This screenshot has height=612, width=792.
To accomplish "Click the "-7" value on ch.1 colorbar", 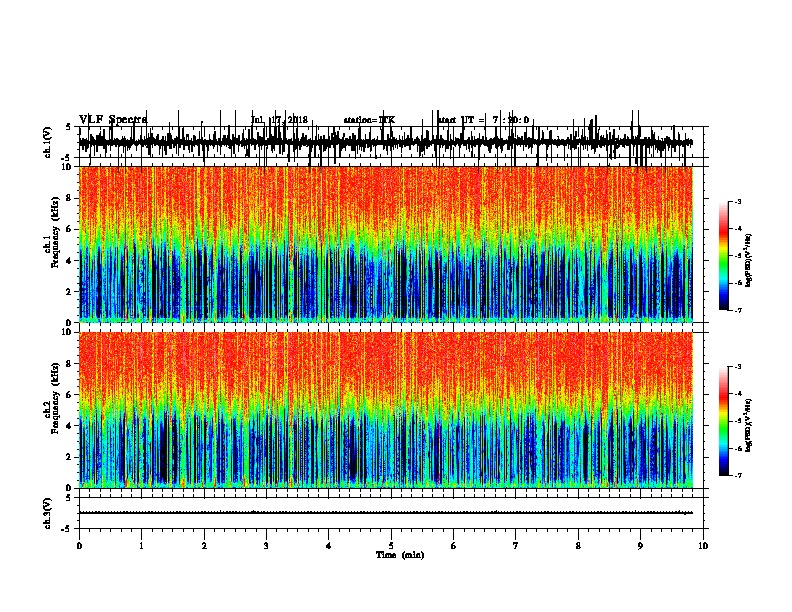I will (x=737, y=310).
